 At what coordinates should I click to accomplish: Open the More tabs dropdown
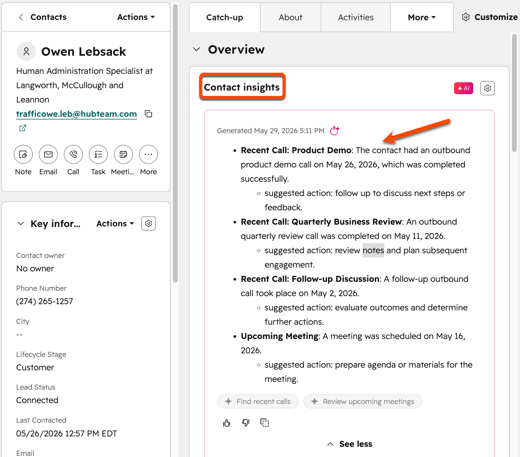click(x=422, y=17)
